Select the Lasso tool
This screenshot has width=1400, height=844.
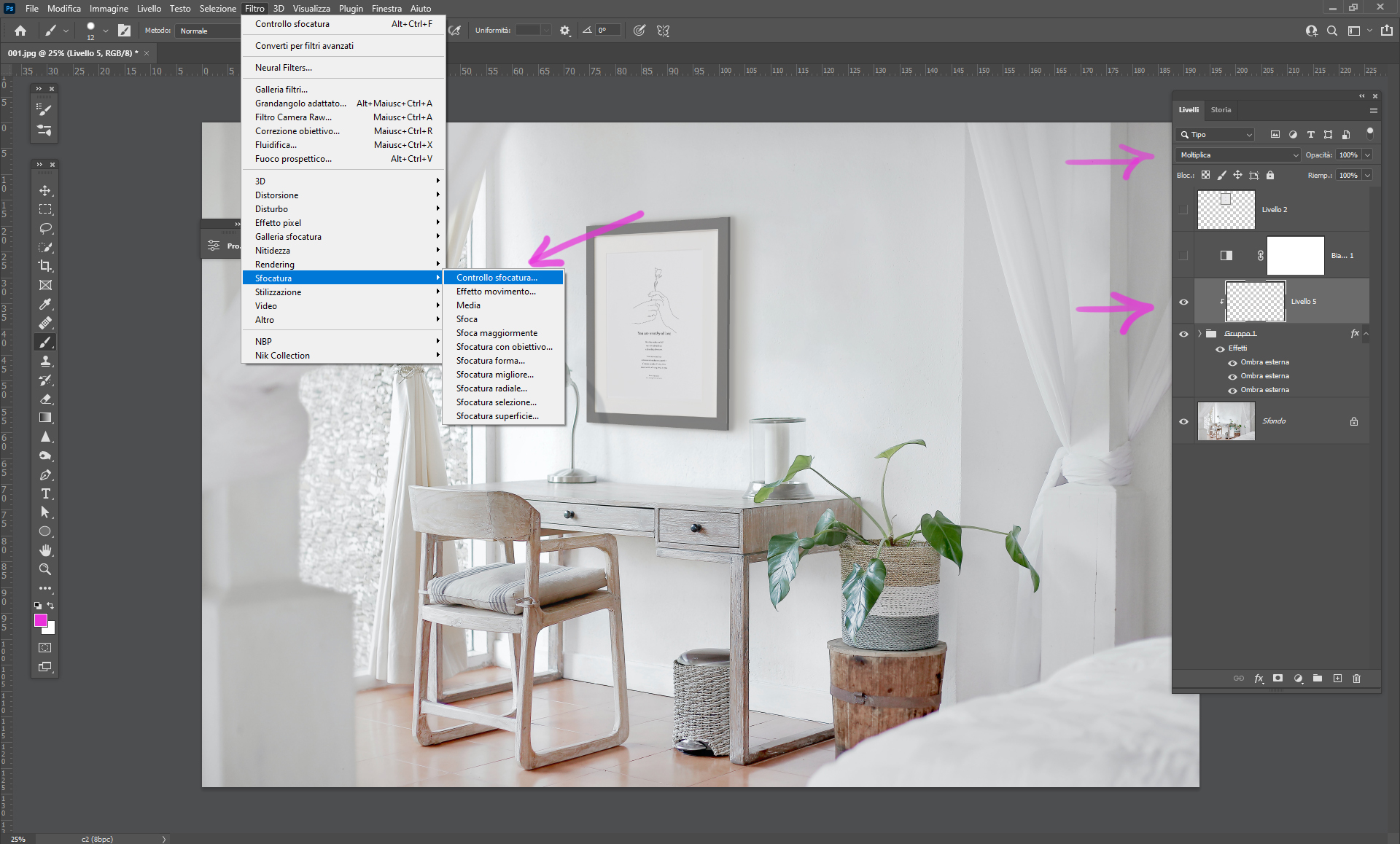[45, 228]
